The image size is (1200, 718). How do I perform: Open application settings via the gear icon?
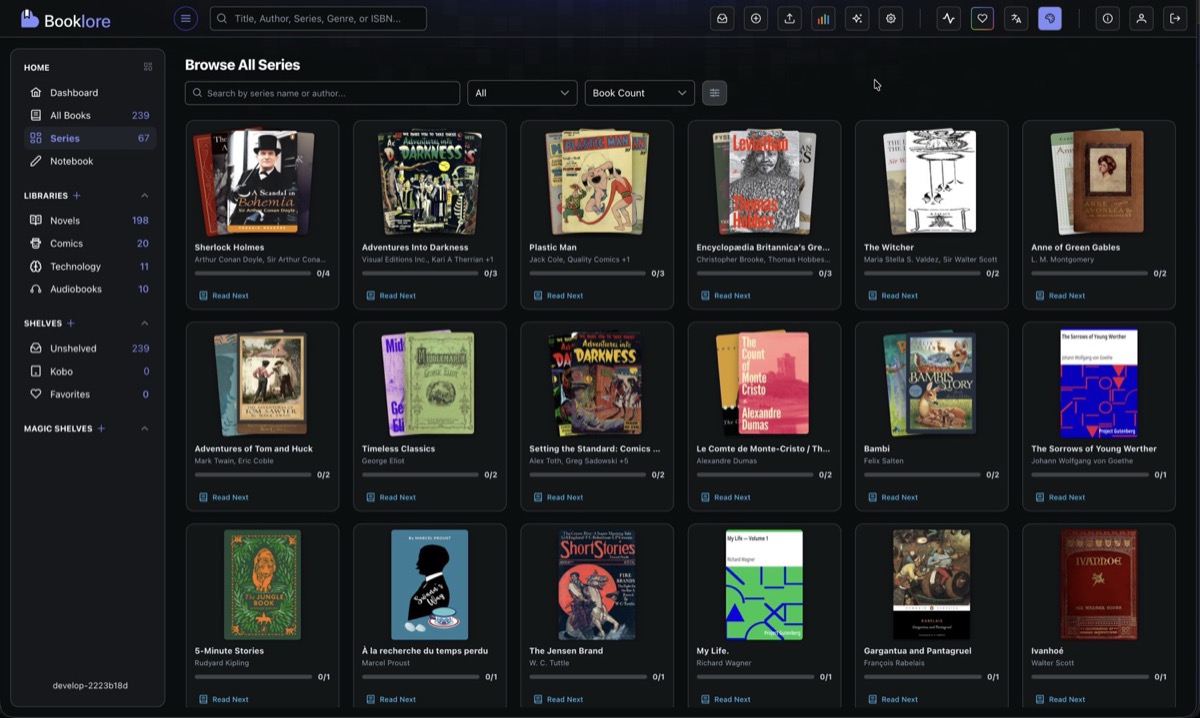point(890,18)
